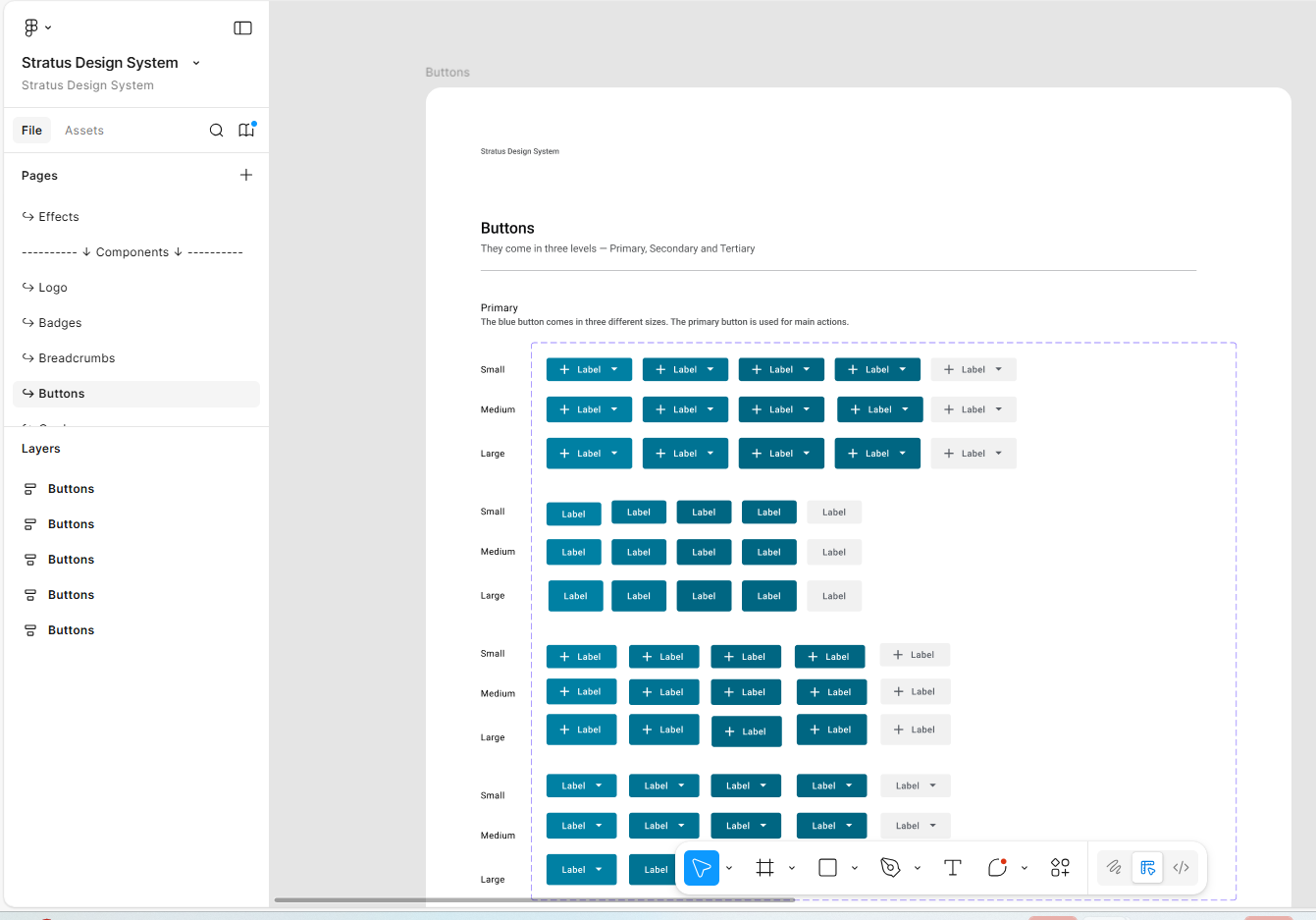Viewport: 1316px width, 920px height.
Task: Select small 'Stratus Design System' canvas text
Action: click(520, 151)
